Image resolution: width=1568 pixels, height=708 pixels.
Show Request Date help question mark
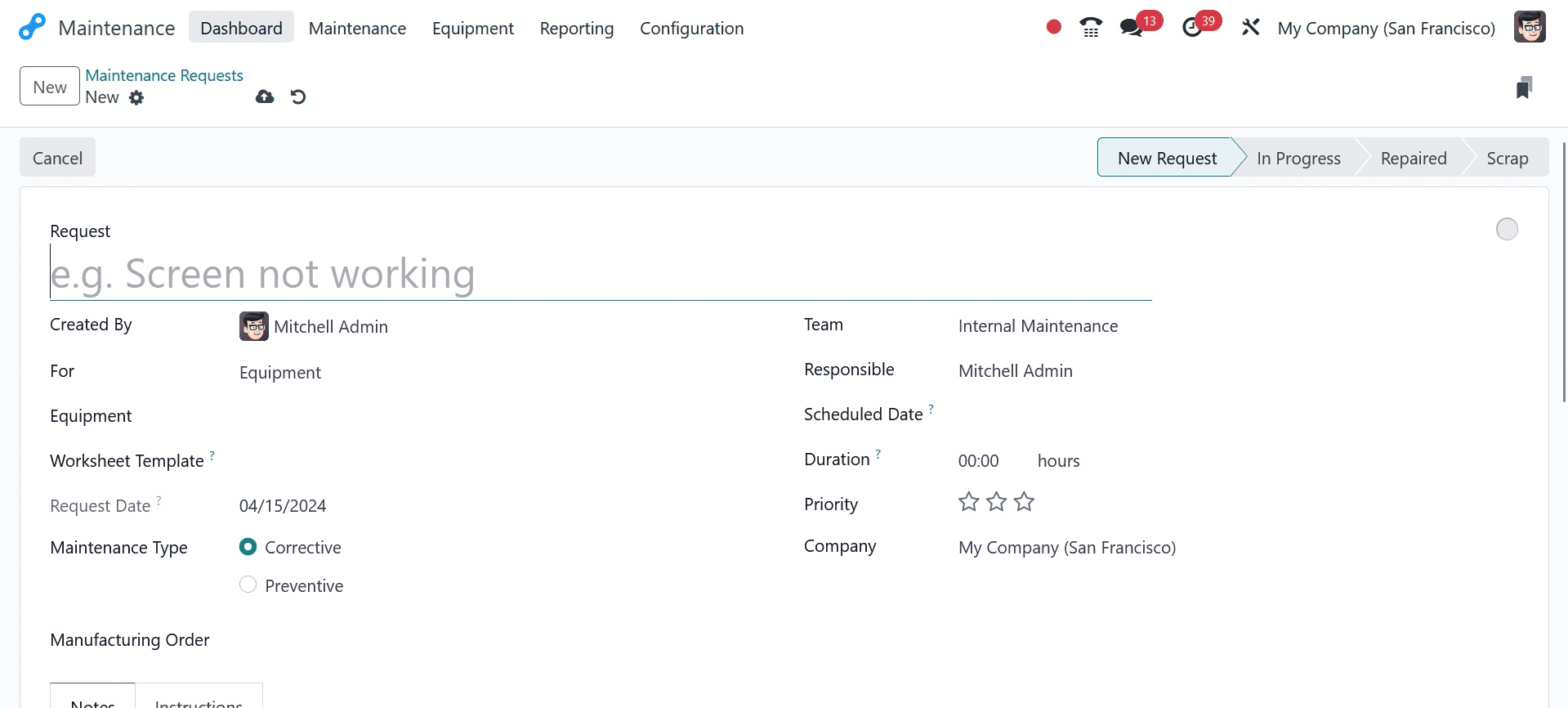pyautogui.click(x=159, y=500)
